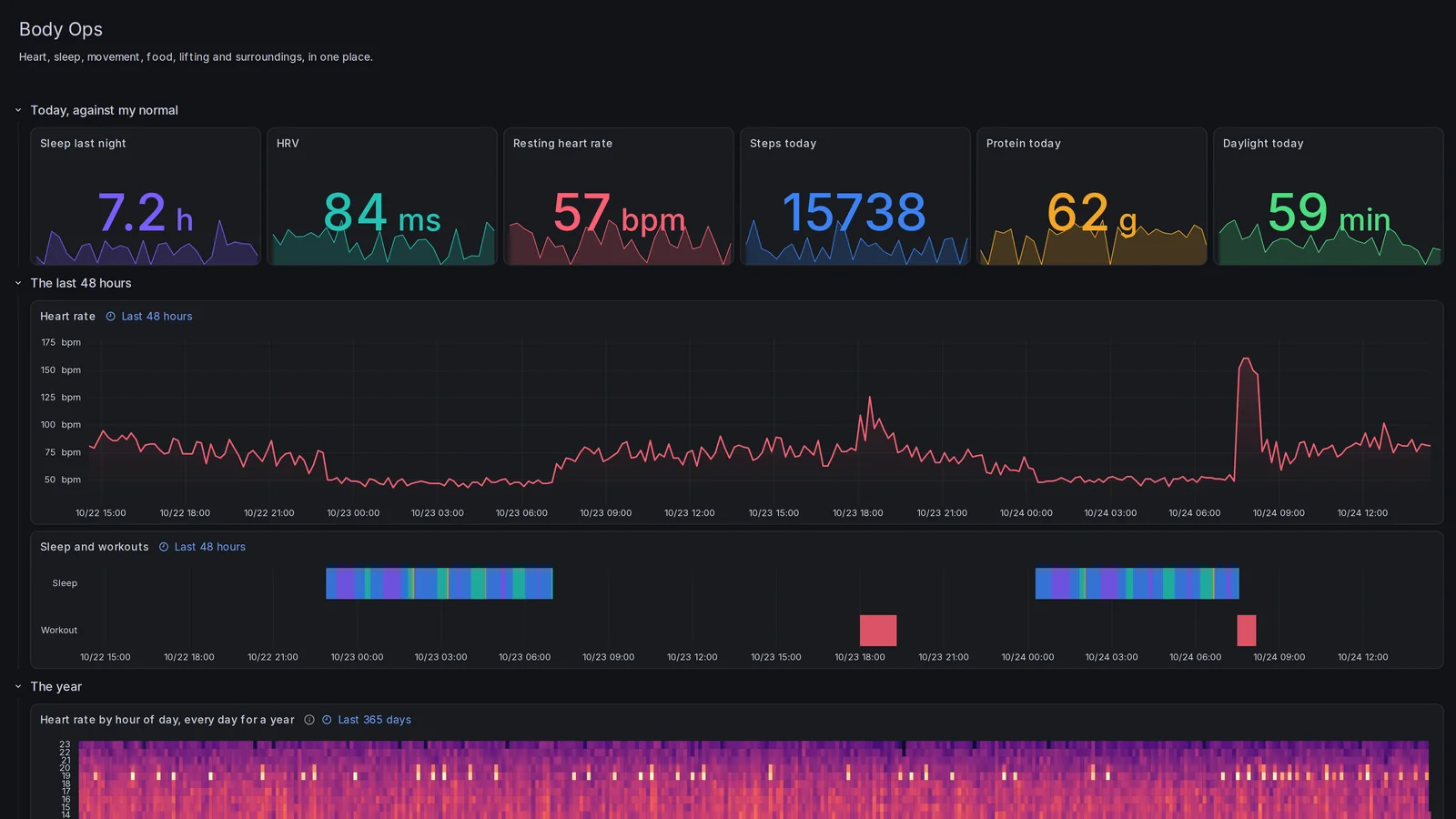1456x819 pixels.
Task: Select the 59 min daylight value
Action: [1329, 213]
